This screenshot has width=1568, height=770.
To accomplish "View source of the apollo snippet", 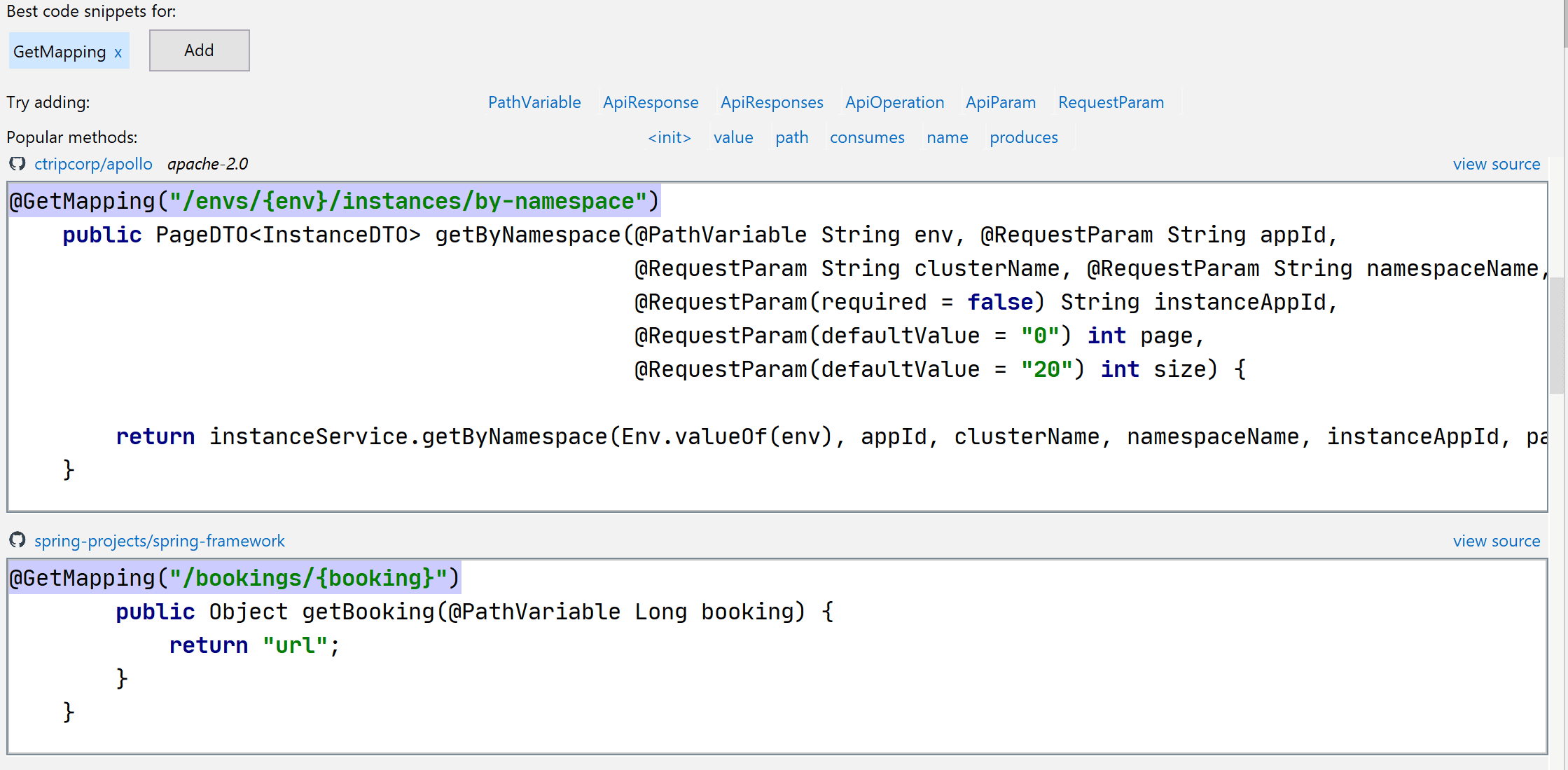I will pos(1496,164).
